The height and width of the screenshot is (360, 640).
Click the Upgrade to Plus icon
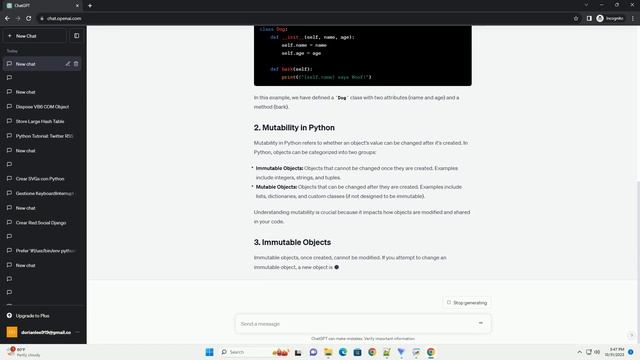click(x=9, y=316)
